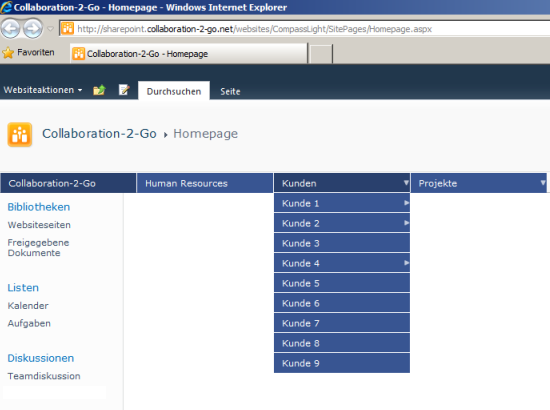
Task: Open the Collaboration-2-Go title link
Action: point(99,134)
